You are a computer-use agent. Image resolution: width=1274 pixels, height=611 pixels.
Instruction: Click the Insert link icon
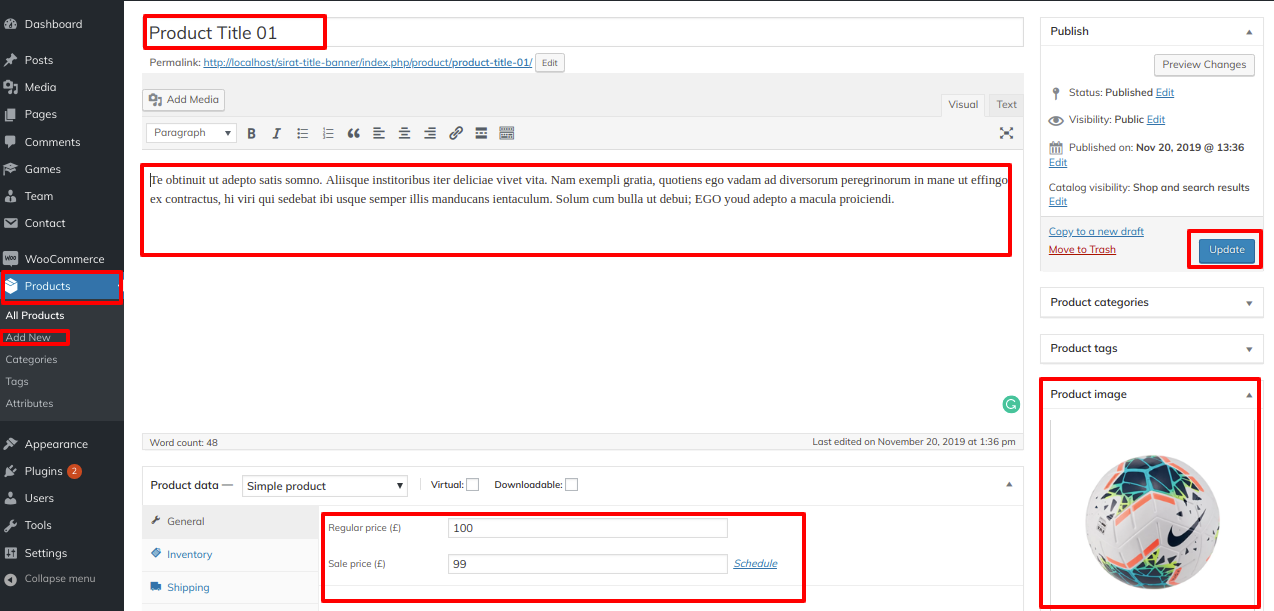pyautogui.click(x=456, y=133)
